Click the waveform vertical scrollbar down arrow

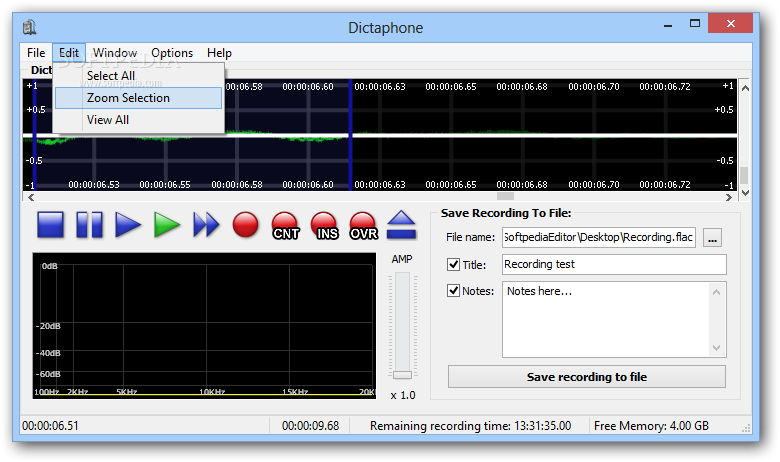click(745, 192)
